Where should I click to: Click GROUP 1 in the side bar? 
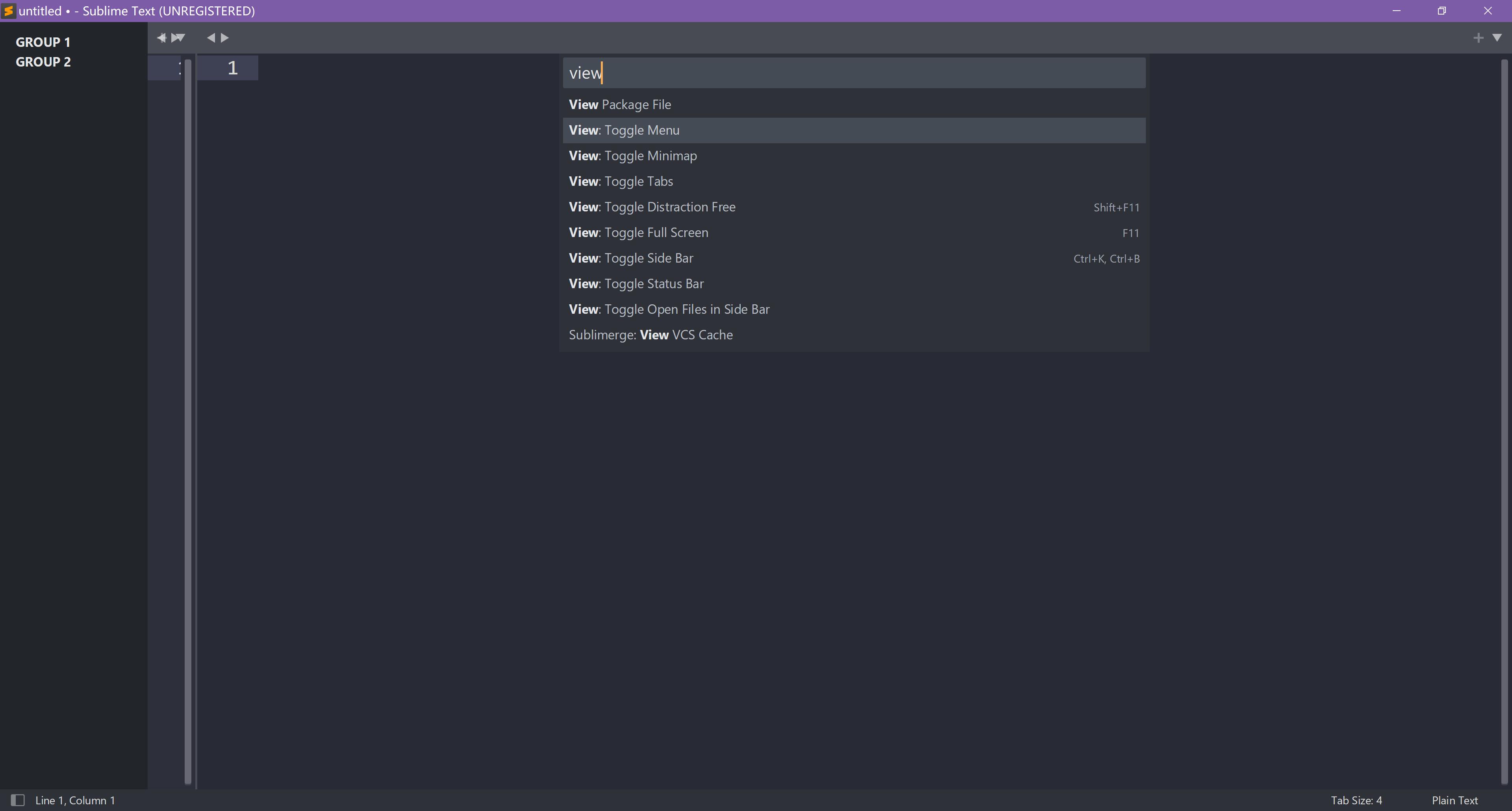coord(43,42)
